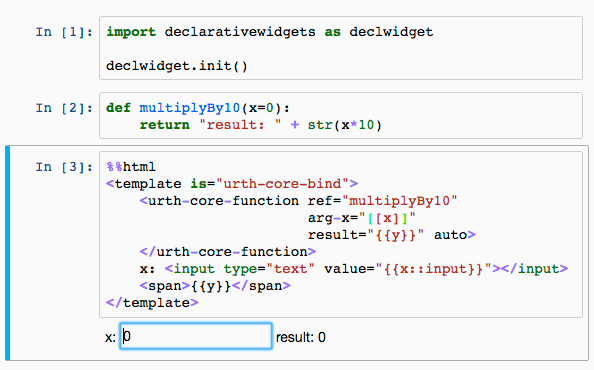
Task: Click the template is="urth-core-bind" line
Action: coord(232,184)
